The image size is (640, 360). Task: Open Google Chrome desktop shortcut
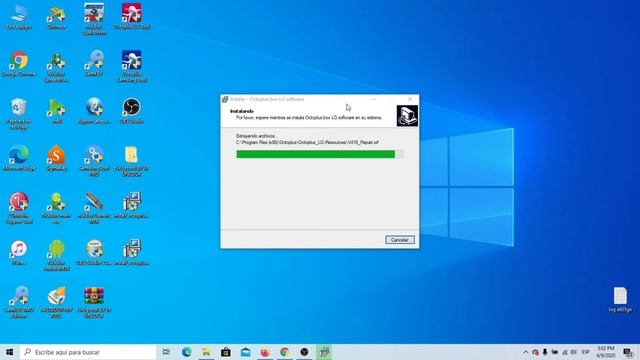tap(19, 64)
